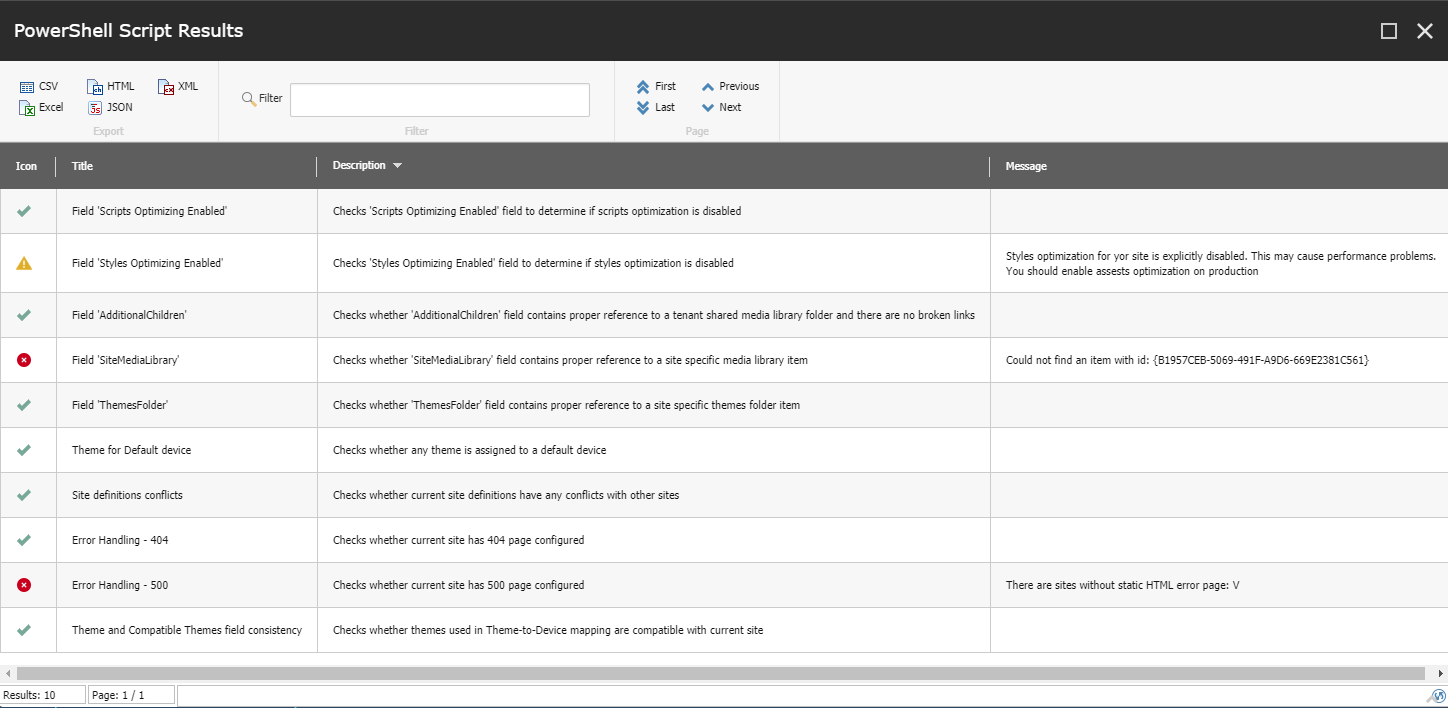The height and width of the screenshot is (708, 1448).
Task: Go to the Previous page
Action: click(730, 87)
